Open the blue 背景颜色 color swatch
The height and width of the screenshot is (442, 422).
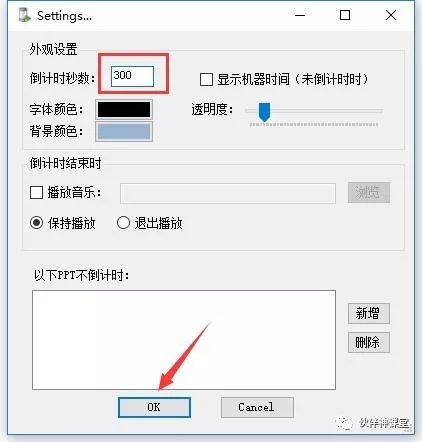pos(124,131)
